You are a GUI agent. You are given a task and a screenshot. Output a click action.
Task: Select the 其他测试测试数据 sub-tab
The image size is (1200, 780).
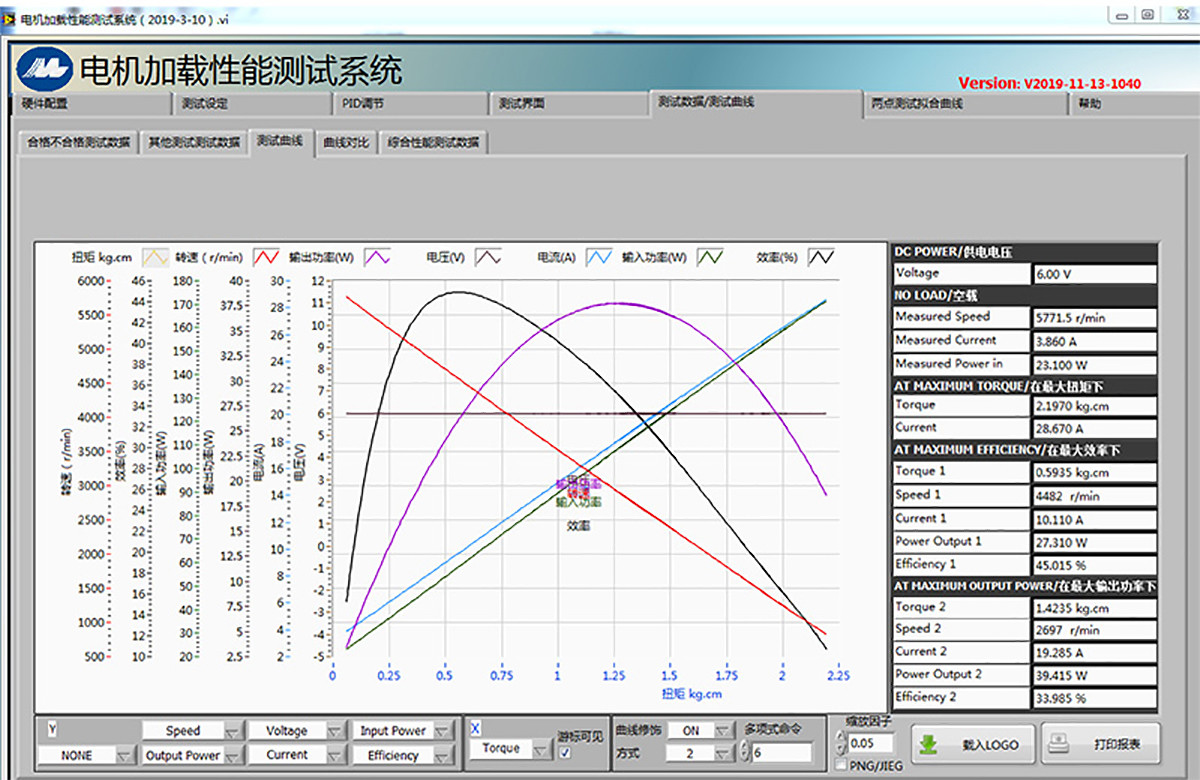(x=194, y=142)
